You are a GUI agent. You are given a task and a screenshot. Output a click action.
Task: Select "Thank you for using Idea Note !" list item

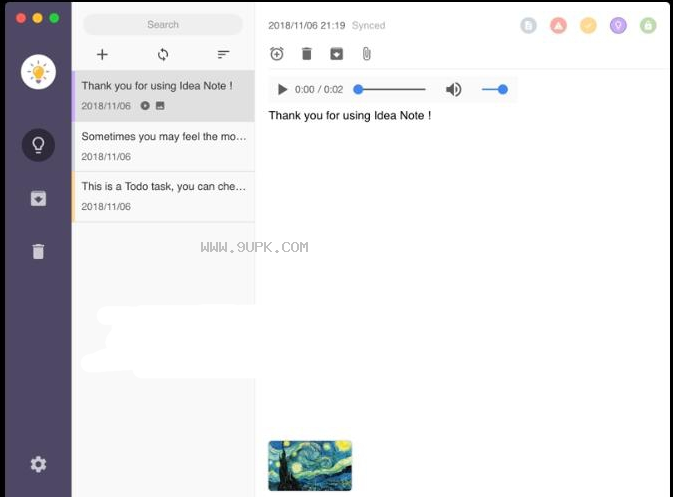click(x=163, y=96)
